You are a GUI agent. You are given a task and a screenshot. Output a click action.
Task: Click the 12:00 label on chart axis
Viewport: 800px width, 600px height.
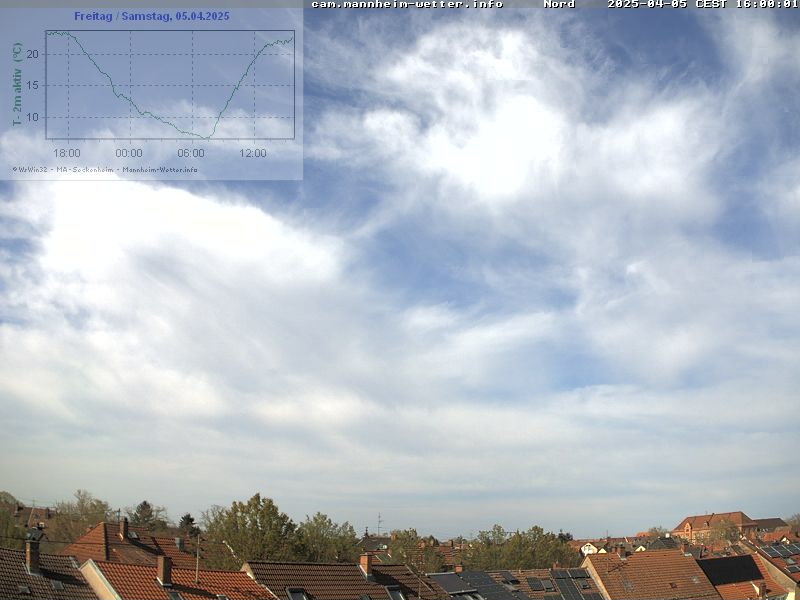coord(253,153)
